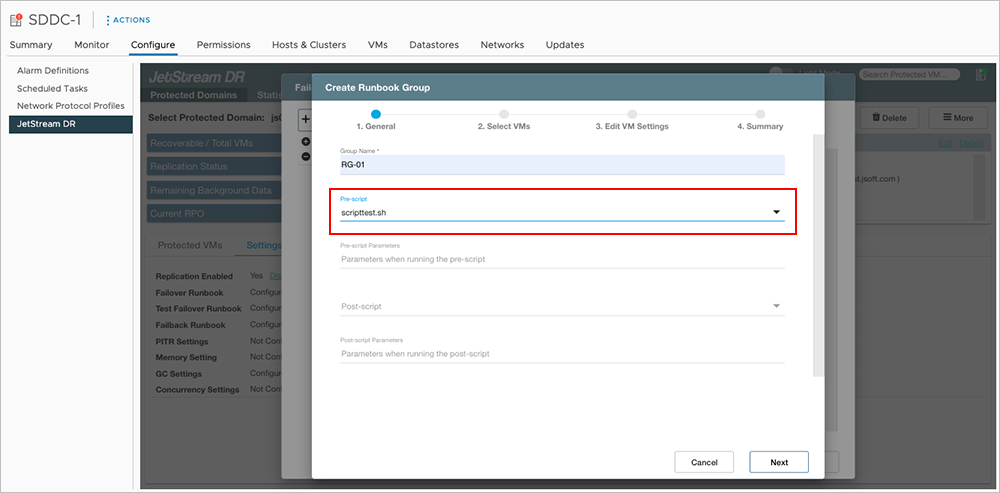The width and height of the screenshot is (1000, 493).
Task: Expand the Post-script dropdown
Action: coord(776,306)
